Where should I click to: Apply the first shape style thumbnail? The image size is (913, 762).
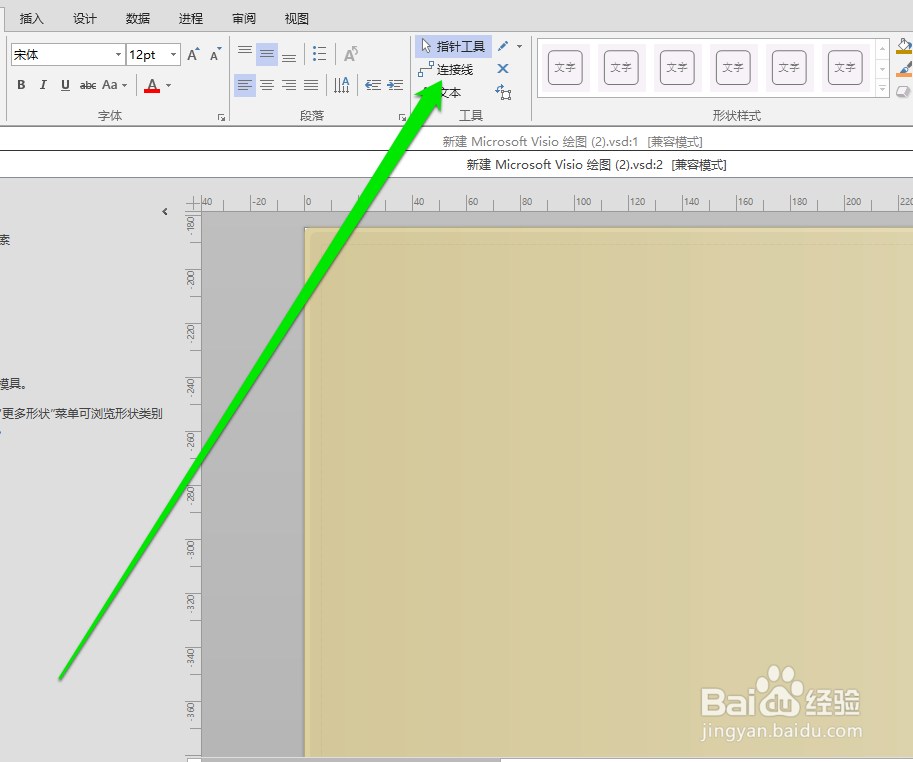[x=565, y=68]
